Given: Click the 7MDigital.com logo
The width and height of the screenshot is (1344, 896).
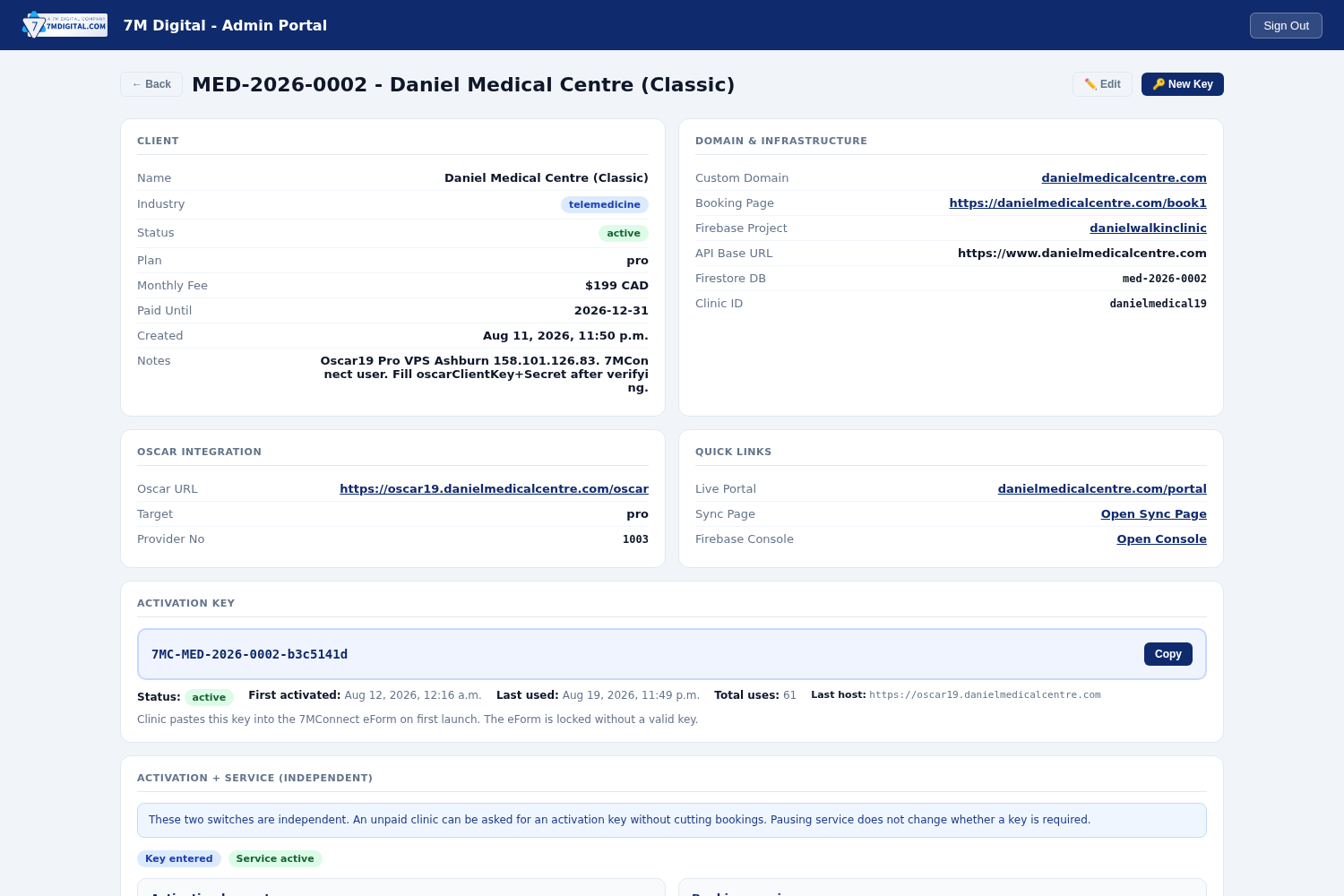Looking at the screenshot, I should pyautogui.click(x=65, y=25).
